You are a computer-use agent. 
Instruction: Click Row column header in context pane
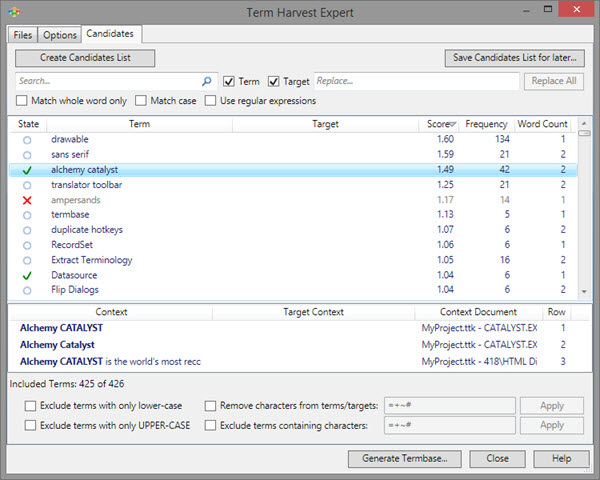tap(556, 312)
